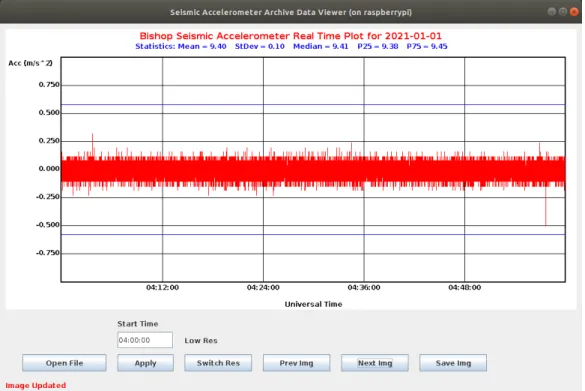Advance using the Next Img button
Image resolution: width=585 pixels, height=391 pixels.
click(x=375, y=363)
